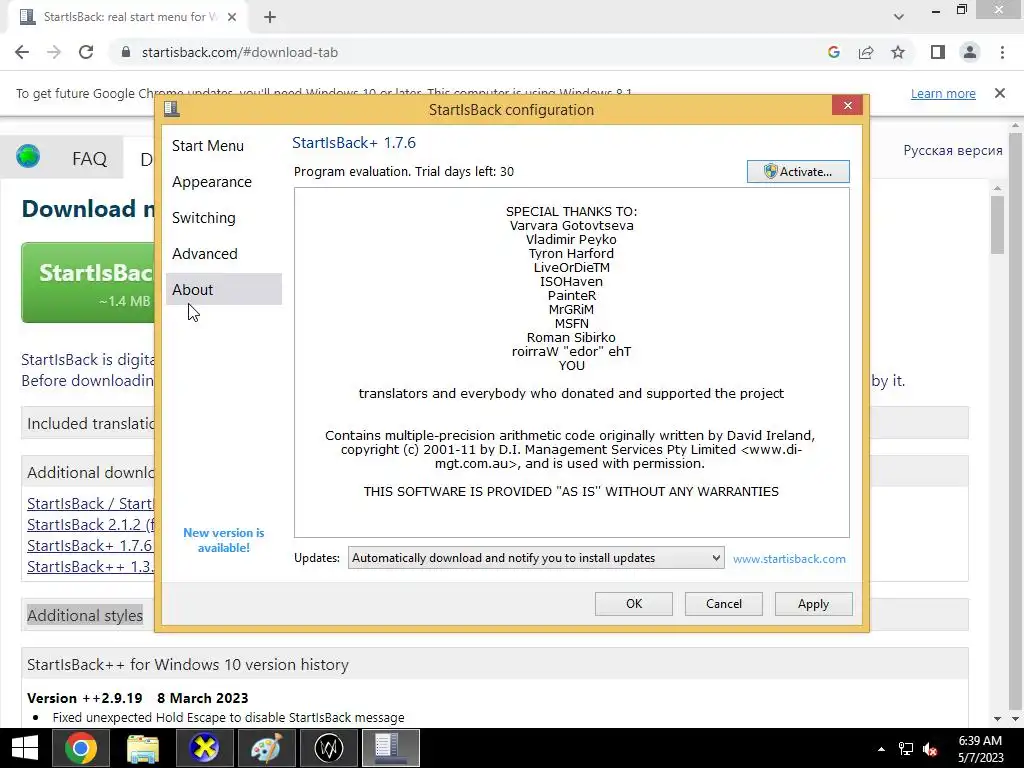The image size is (1024, 768).
Task: Click the muted volume tray icon
Action: (930, 748)
